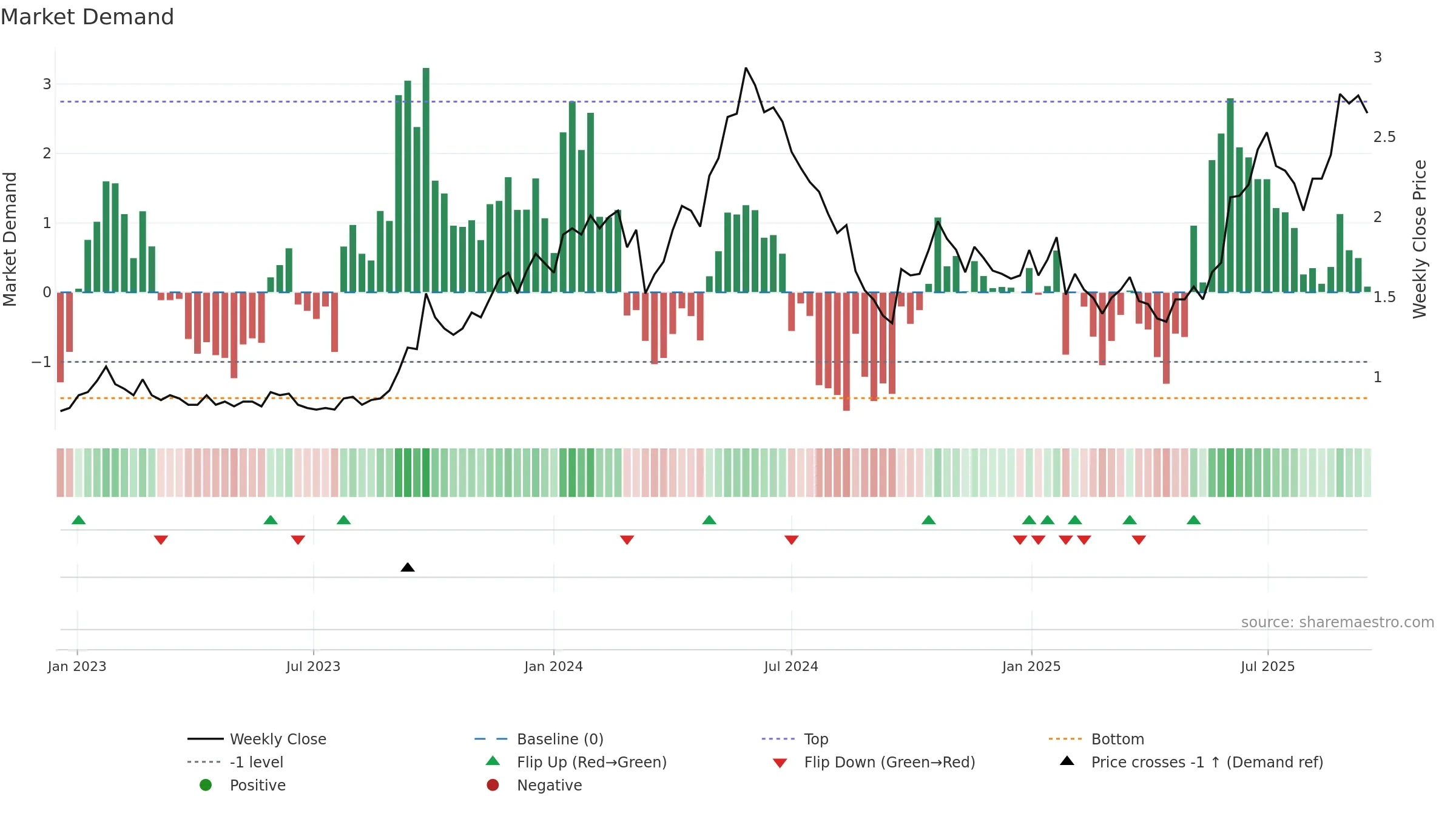Click the black price-cross marker near Sep 2023

click(408, 567)
